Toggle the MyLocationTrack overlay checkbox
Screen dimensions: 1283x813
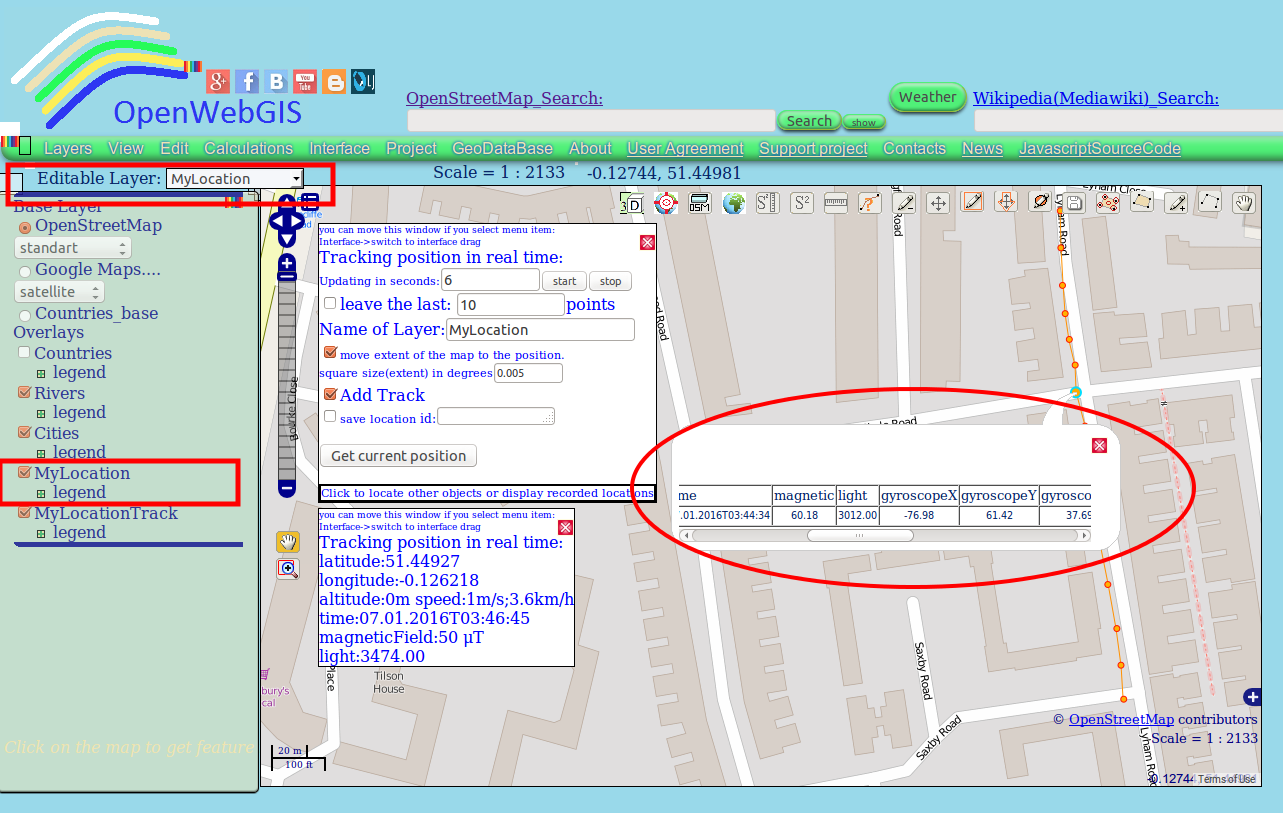coord(25,513)
